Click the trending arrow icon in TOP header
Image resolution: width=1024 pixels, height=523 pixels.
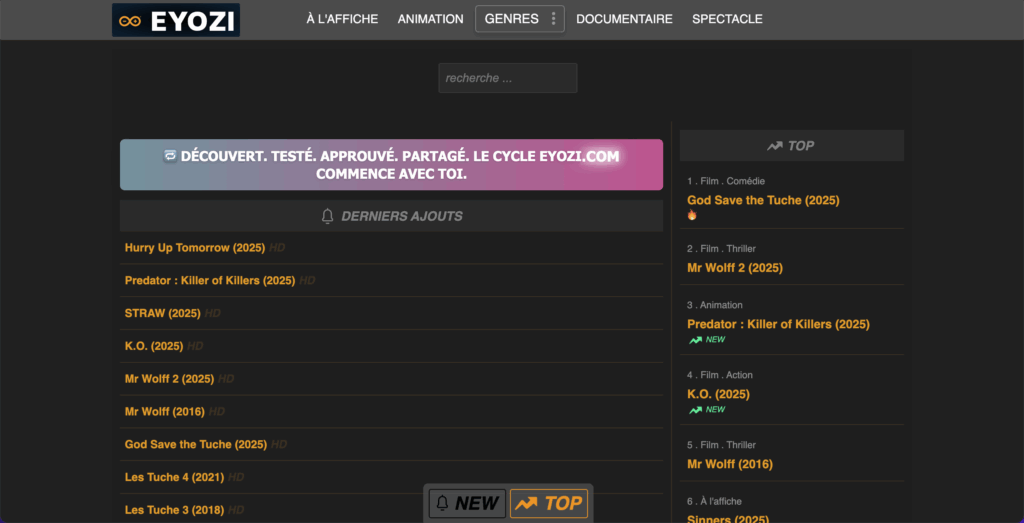tap(774, 146)
